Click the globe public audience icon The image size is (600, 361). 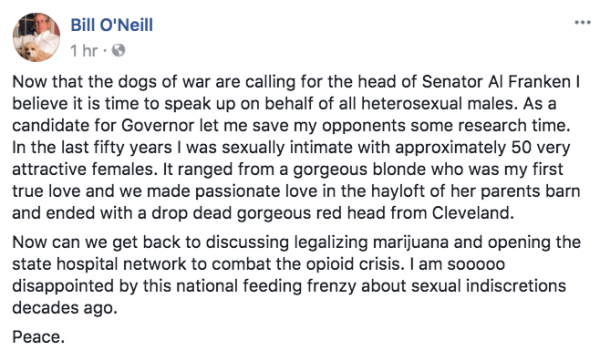[118, 50]
